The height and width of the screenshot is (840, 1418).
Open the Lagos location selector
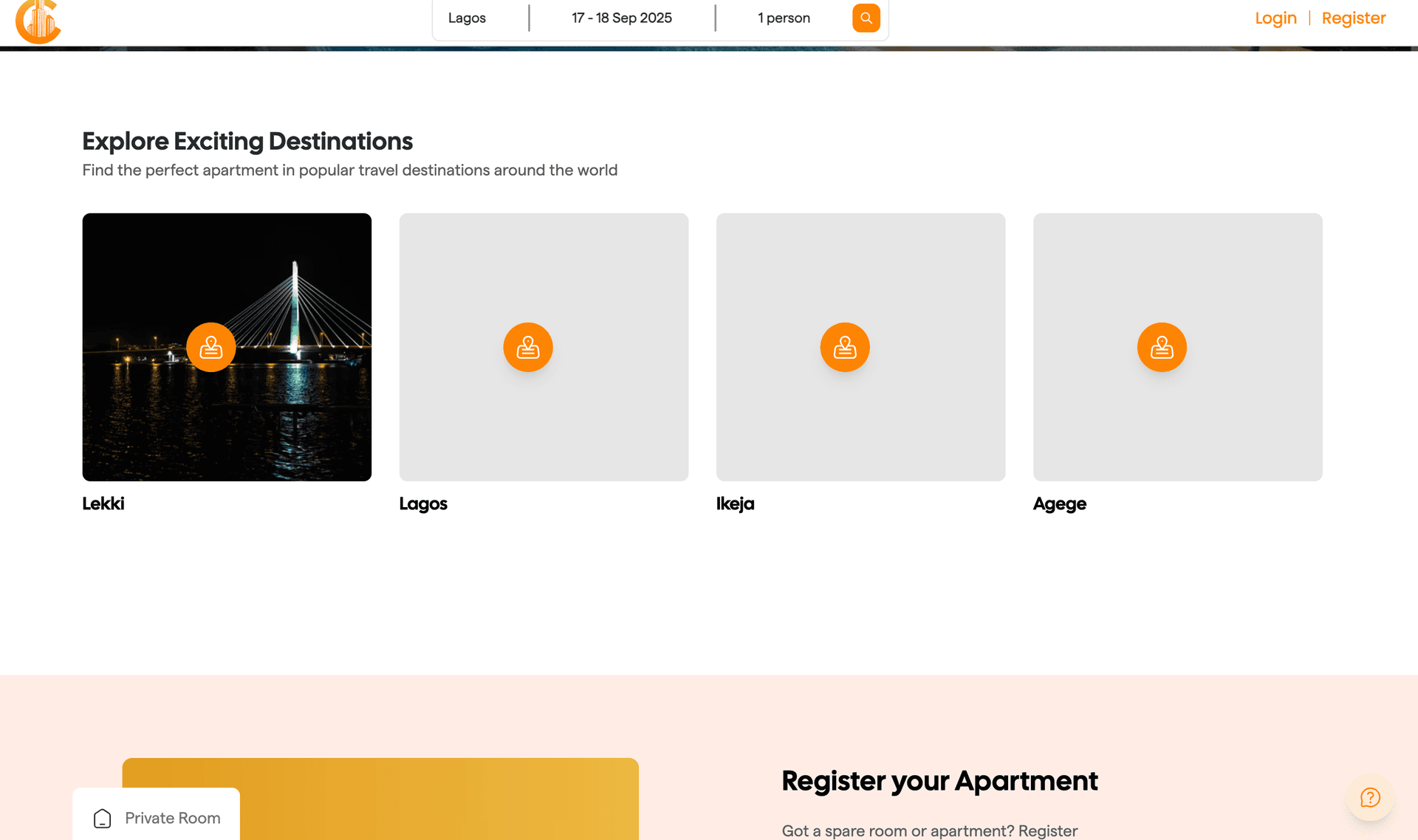pyautogui.click(x=467, y=18)
